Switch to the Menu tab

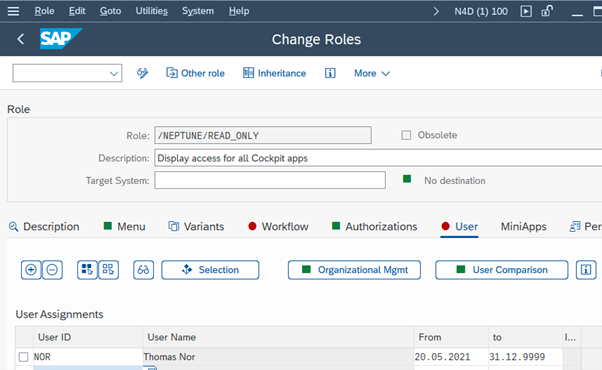[x=124, y=226]
